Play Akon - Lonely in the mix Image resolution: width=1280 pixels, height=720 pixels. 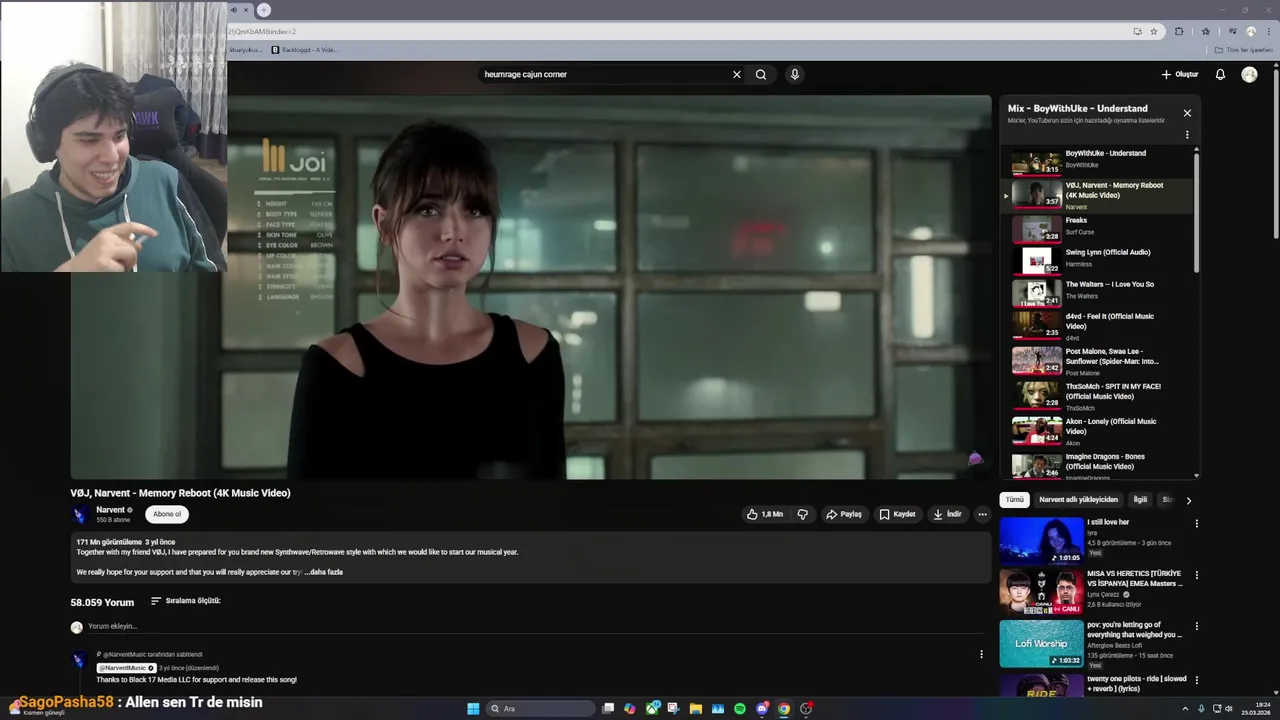[x=1097, y=430]
